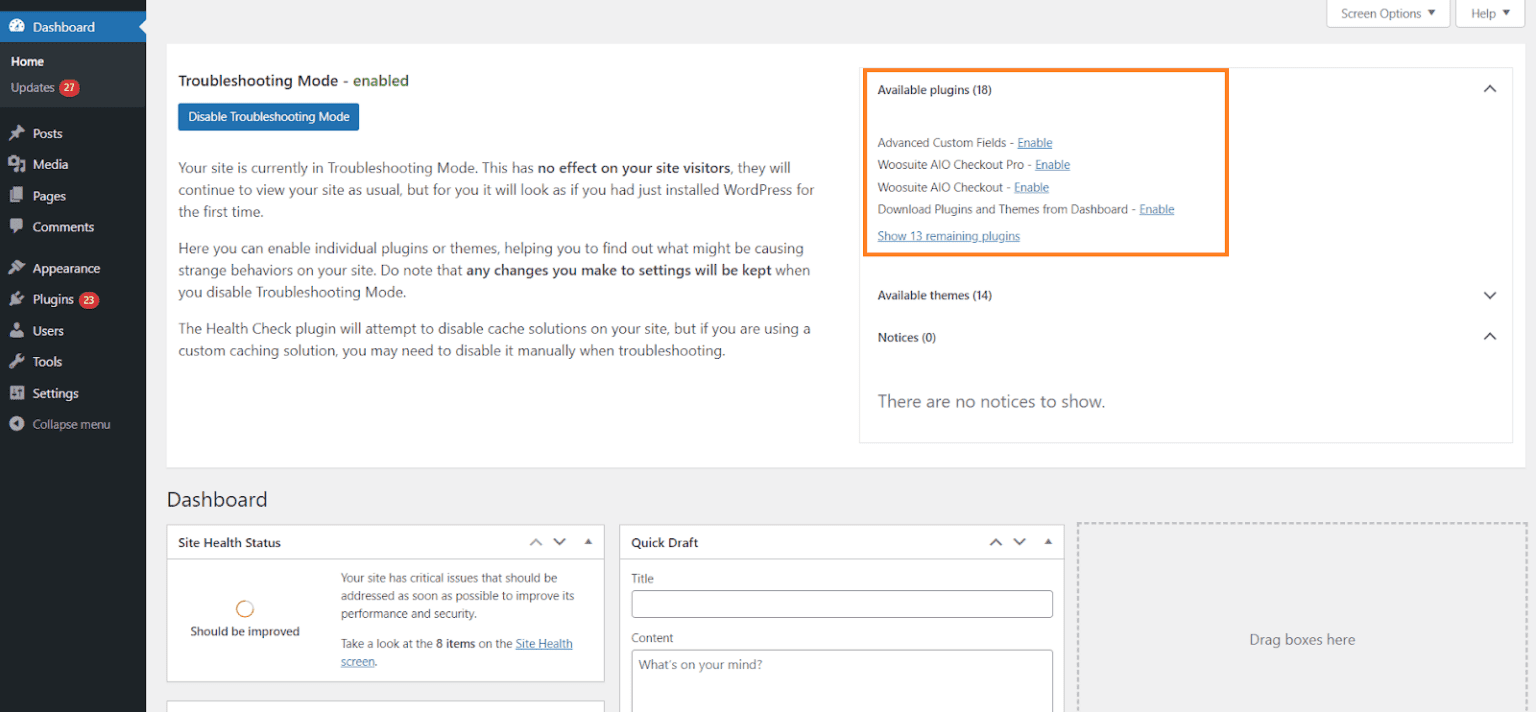Viewport: 1536px width, 712px height.
Task: Open the Appearance paintbrush icon
Action: coord(17,268)
